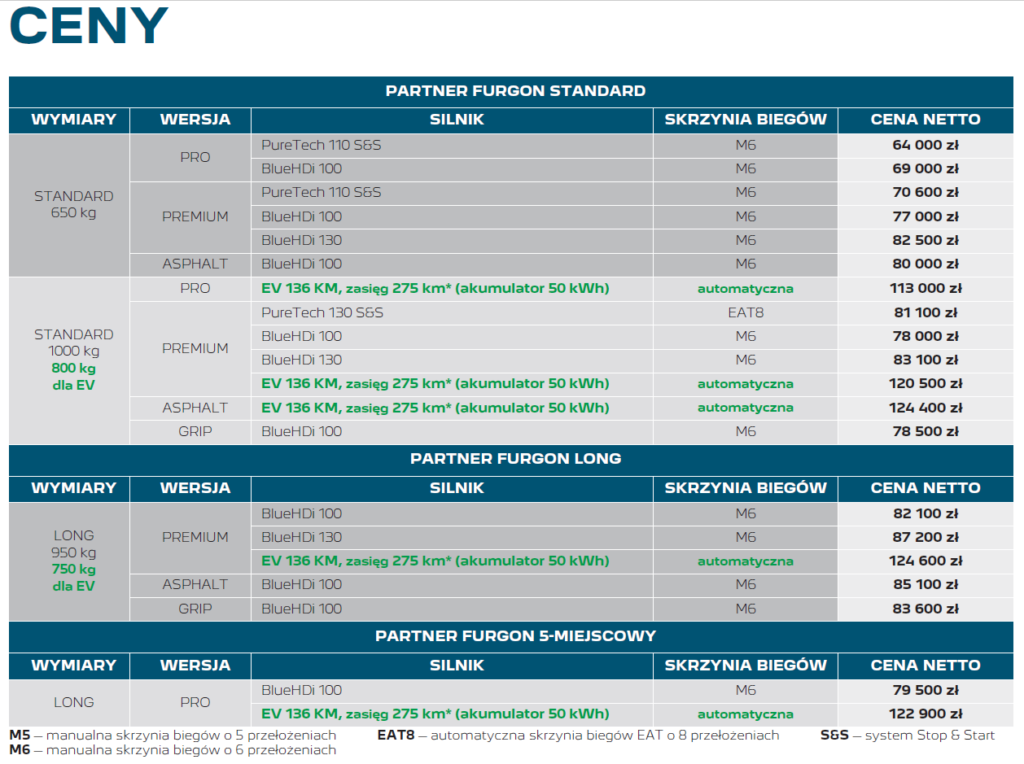This screenshot has width=1024, height=764.
Task: Select the PARTNER FURGON LONG section header
Action: click(515, 459)
